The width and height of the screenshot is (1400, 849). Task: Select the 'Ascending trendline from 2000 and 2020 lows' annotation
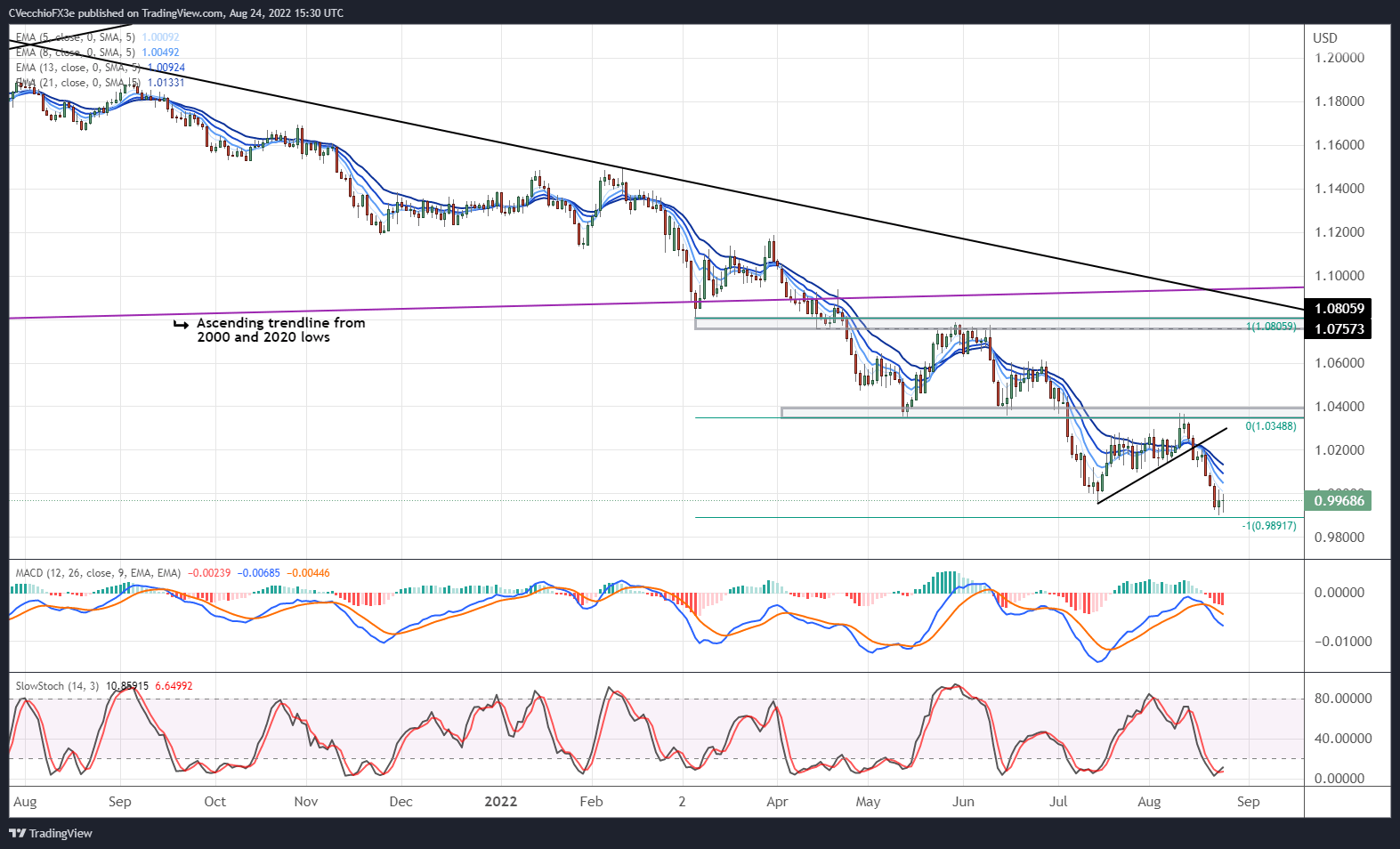coord(280,330)
